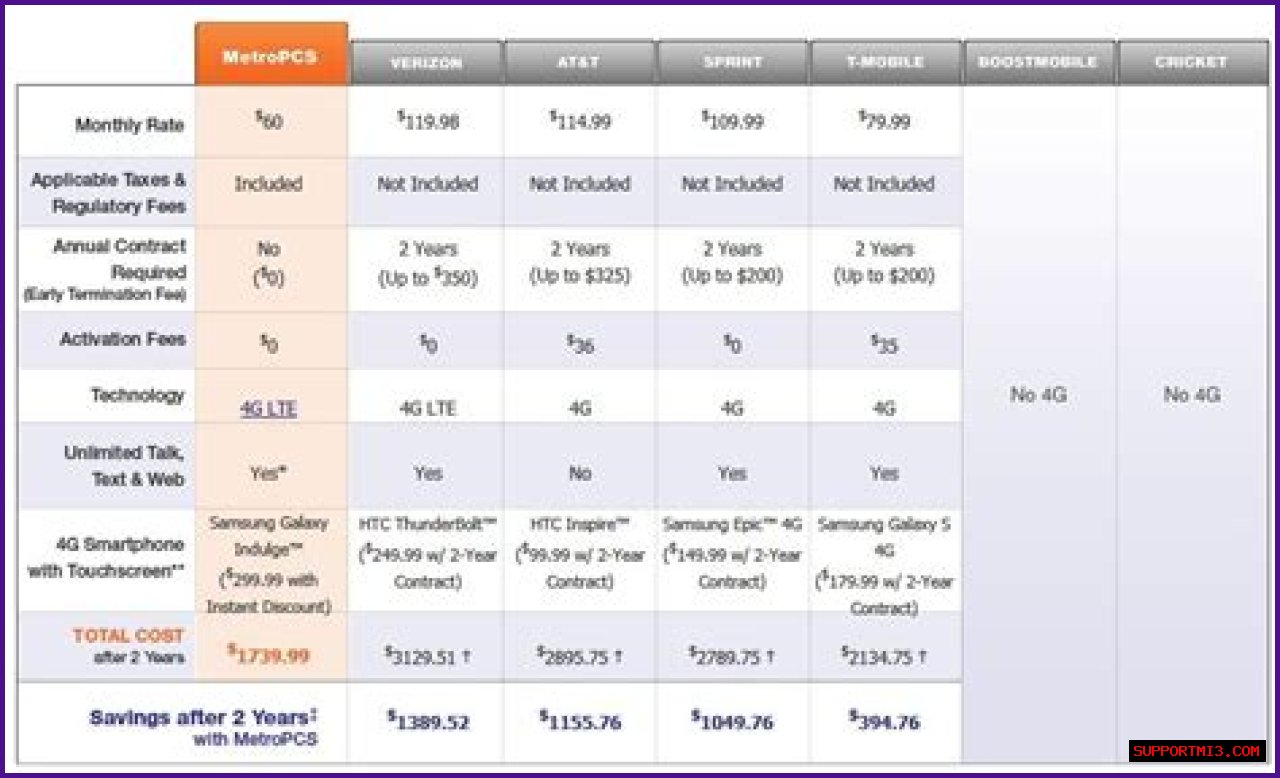This screenshot has height=778, width=1280.
Task: Select the Cricket column header
Action: 1192,63
